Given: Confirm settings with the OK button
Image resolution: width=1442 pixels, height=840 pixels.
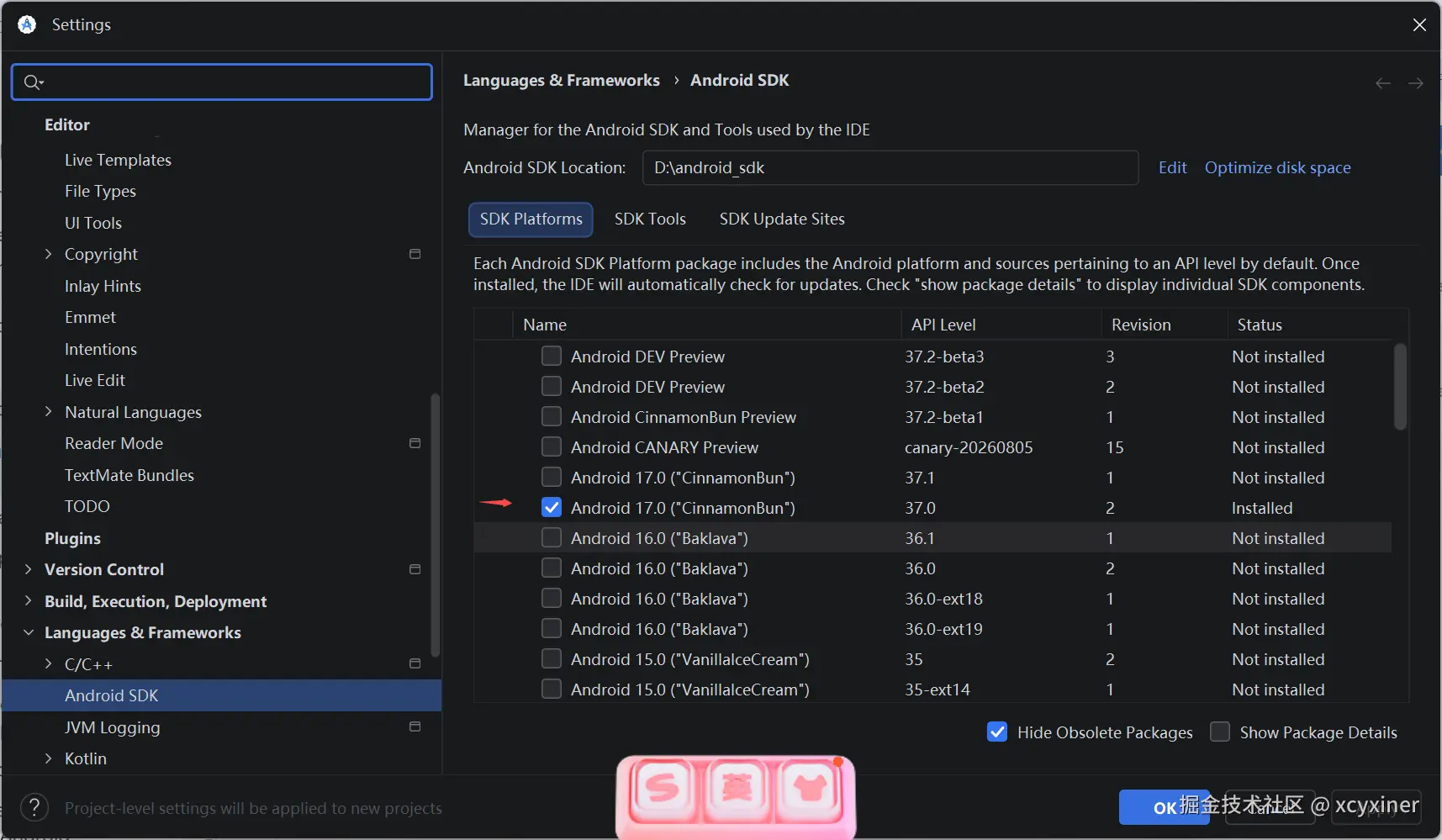Looking at the screenshot, I should click(x=1165, y=807).
